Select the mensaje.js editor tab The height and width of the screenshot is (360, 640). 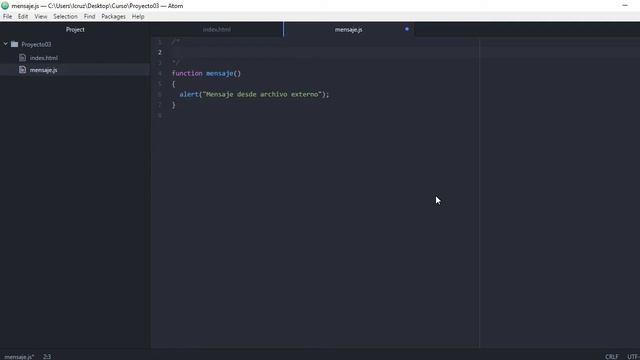pyautogui.click(x=349, y=29)
